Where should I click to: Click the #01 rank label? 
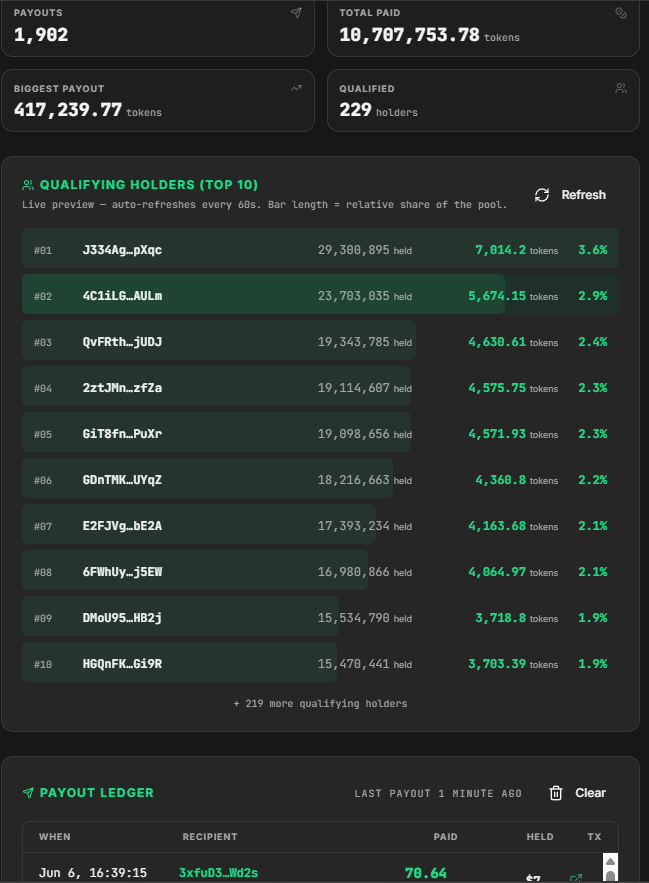pos(43,251)
